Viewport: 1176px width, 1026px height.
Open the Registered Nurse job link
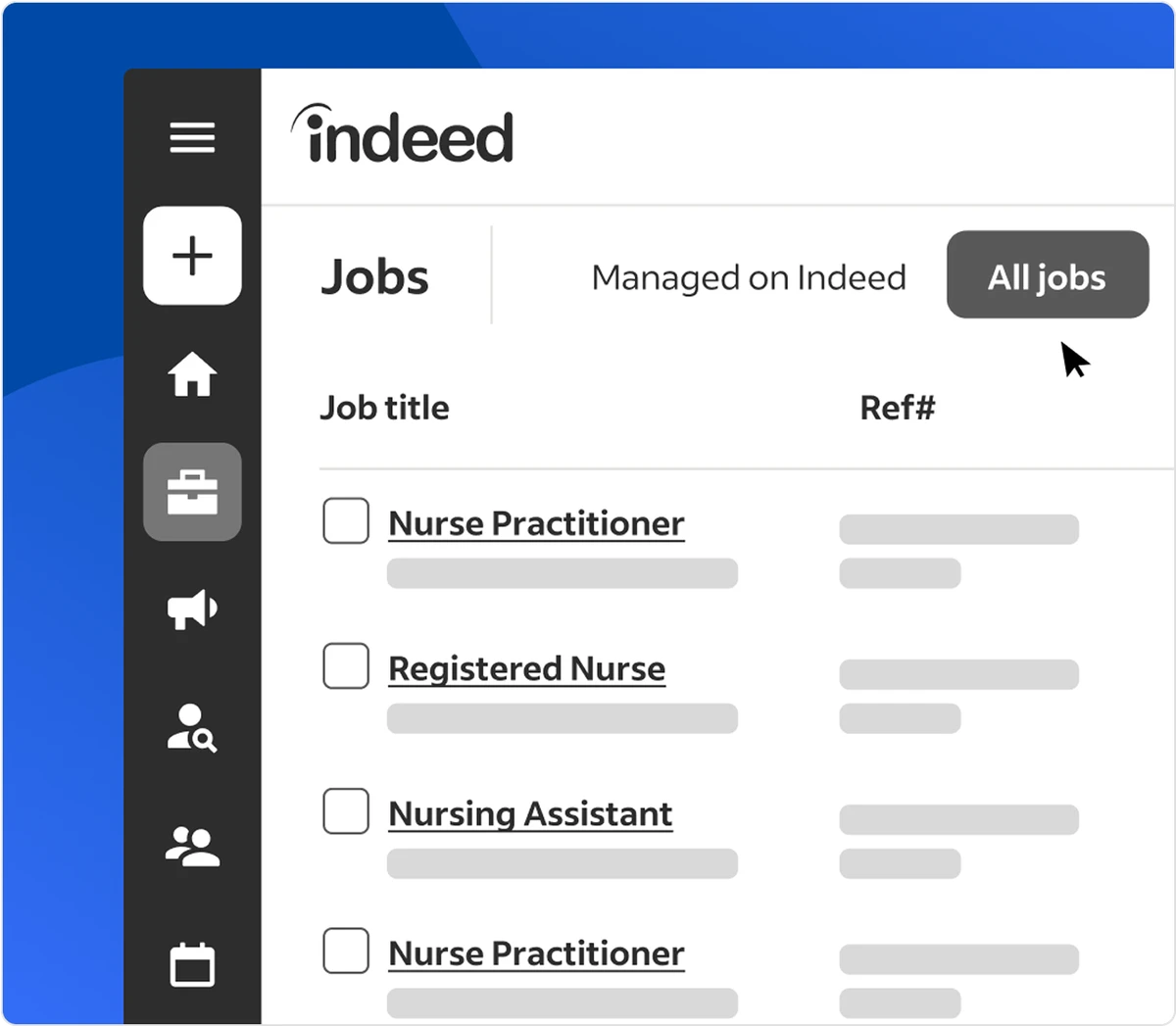tap(526, 668)
